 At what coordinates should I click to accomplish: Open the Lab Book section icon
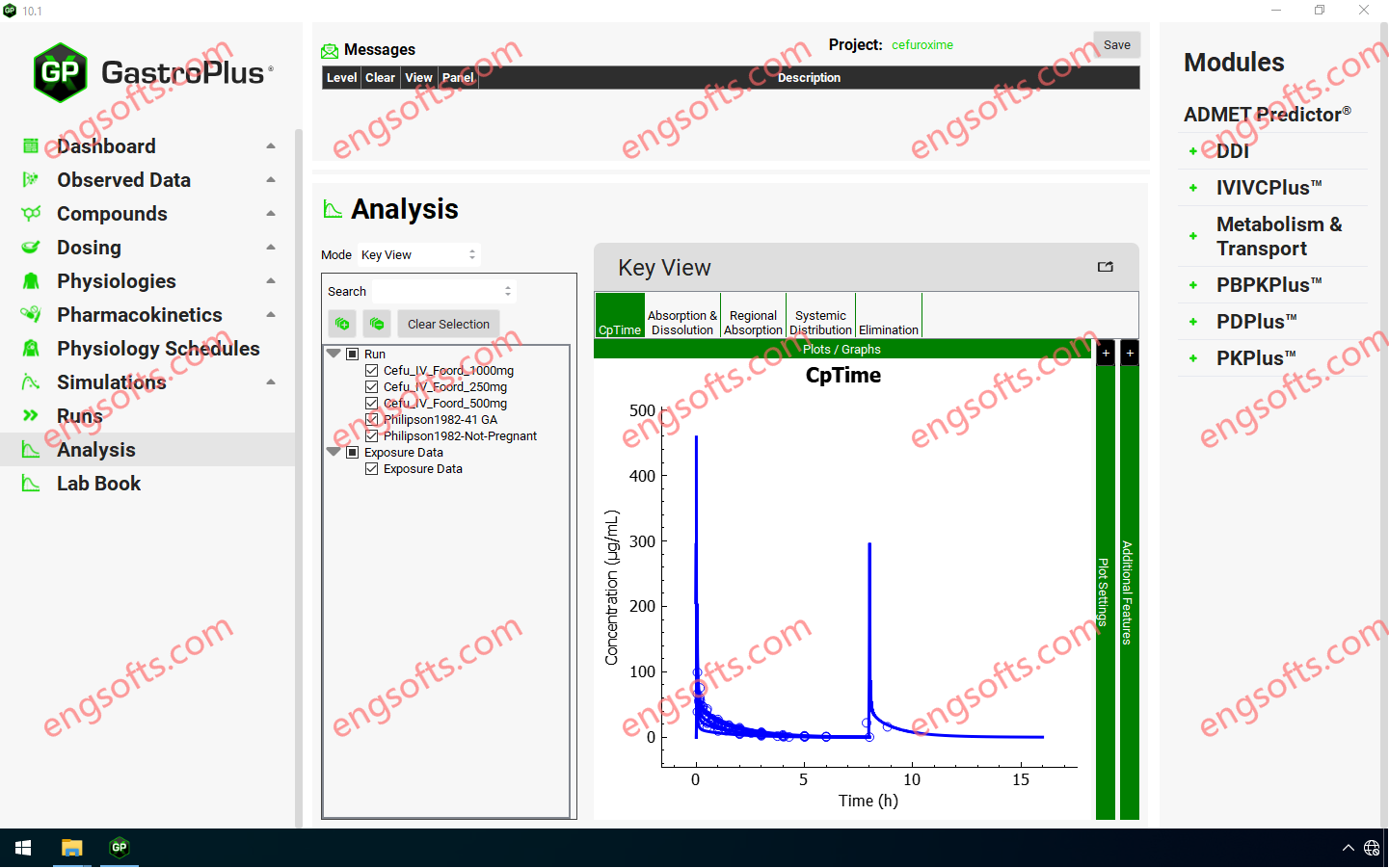[x=31, y=484]
